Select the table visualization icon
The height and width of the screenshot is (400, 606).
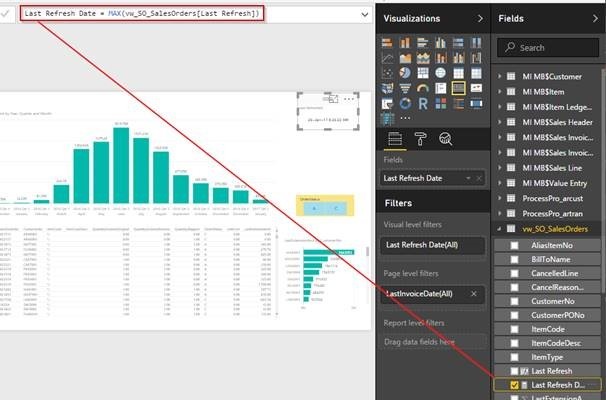click(458, 73)
